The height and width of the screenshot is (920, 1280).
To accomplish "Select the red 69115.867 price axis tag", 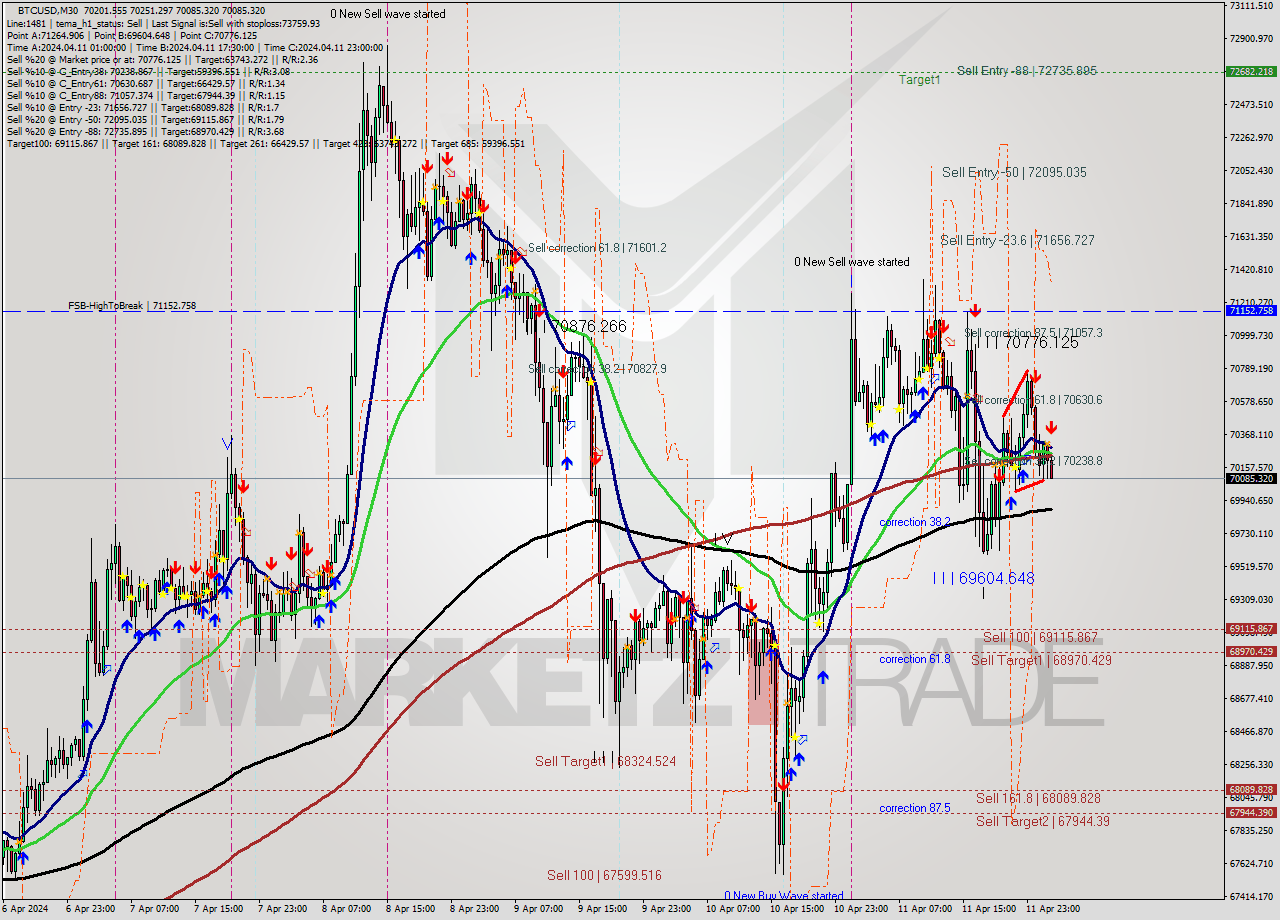I will pos(1250,629).
